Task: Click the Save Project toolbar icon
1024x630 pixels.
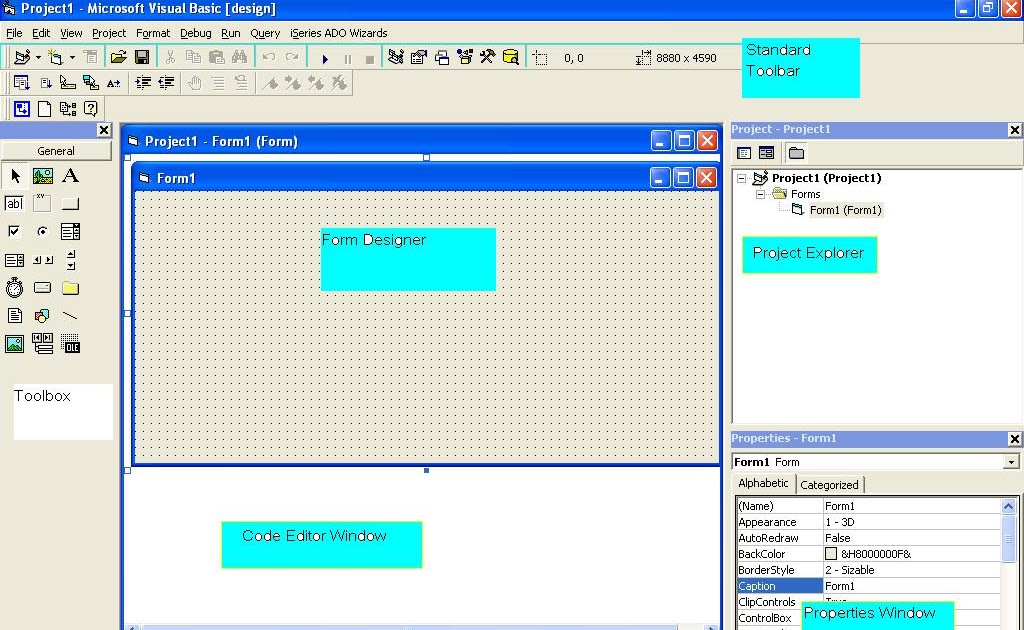Action: [x=143, y=57]
